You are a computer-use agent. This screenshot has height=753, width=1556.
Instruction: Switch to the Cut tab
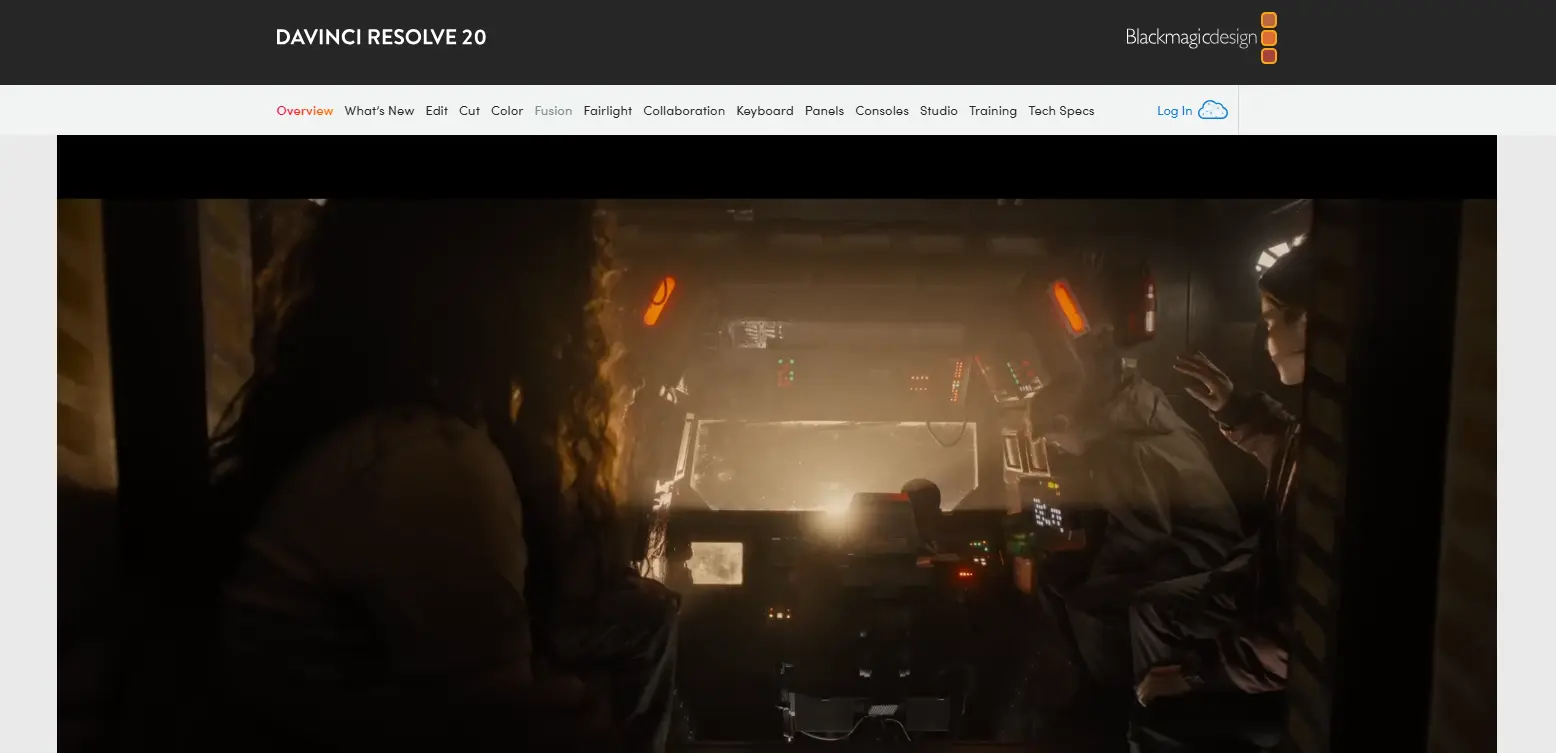click(x=469, y=110)
